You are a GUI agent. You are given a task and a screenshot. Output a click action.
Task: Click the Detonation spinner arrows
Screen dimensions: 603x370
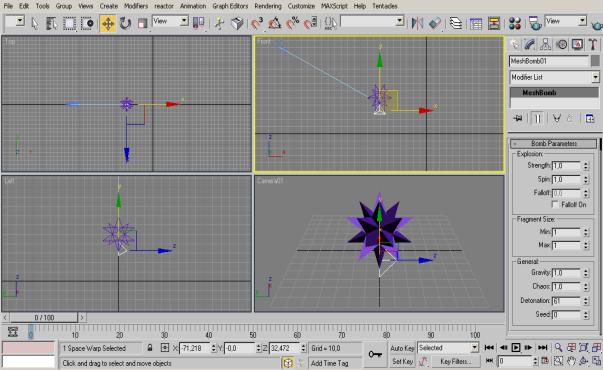point(586,301)
